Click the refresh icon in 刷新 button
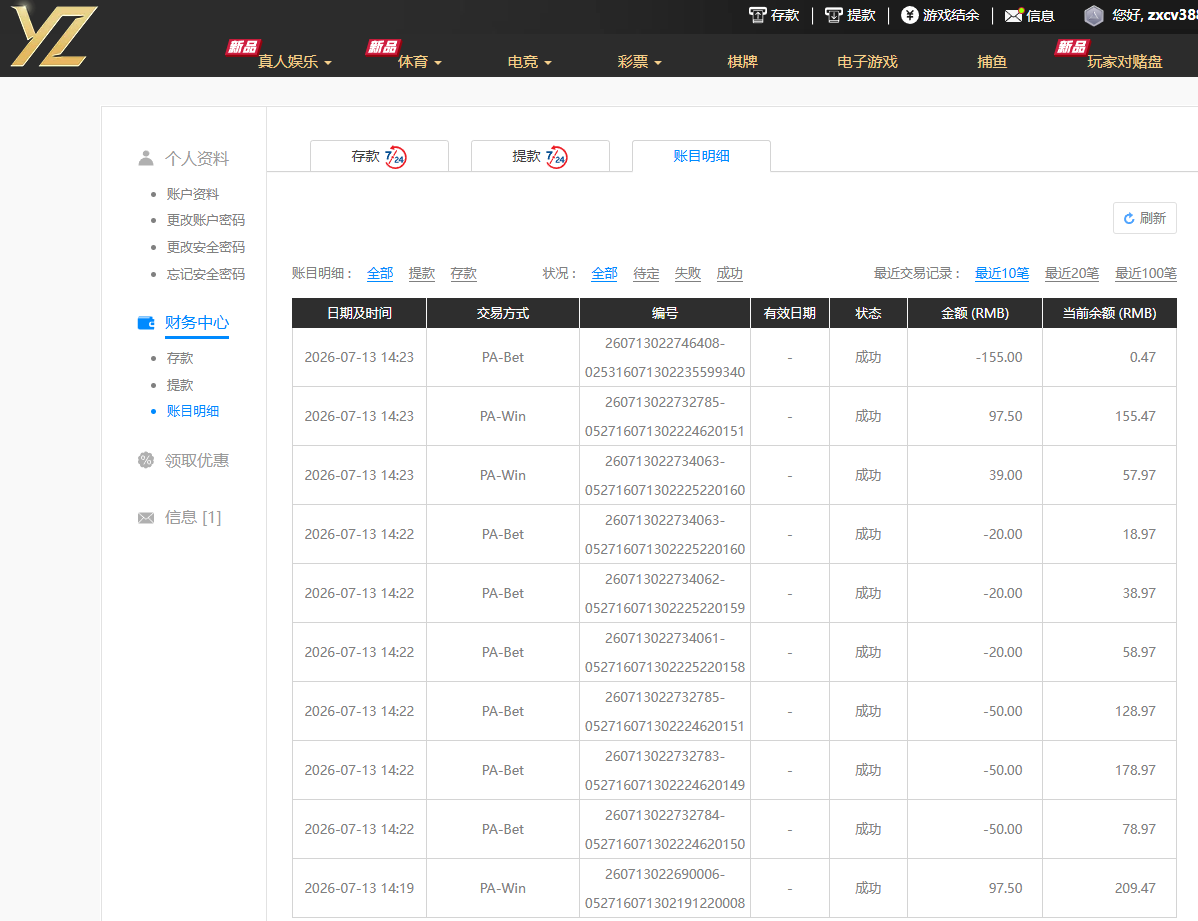The height and width of the screenshot is (921, 1198). point(1129,219)
